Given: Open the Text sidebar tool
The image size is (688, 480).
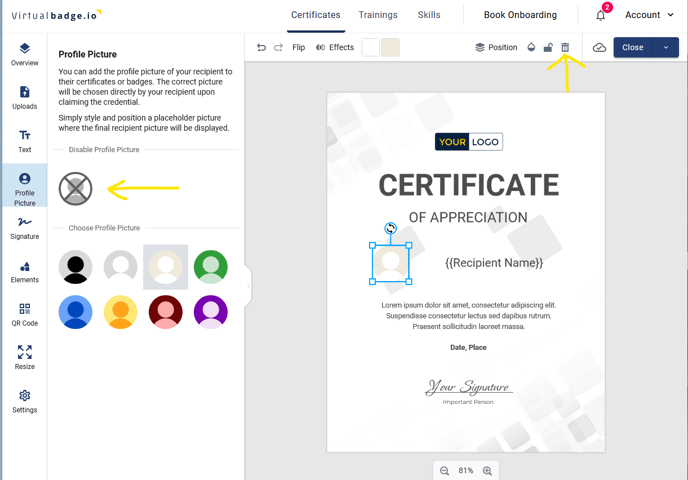Looking at the screenshot, I should [x=25, y=141].
